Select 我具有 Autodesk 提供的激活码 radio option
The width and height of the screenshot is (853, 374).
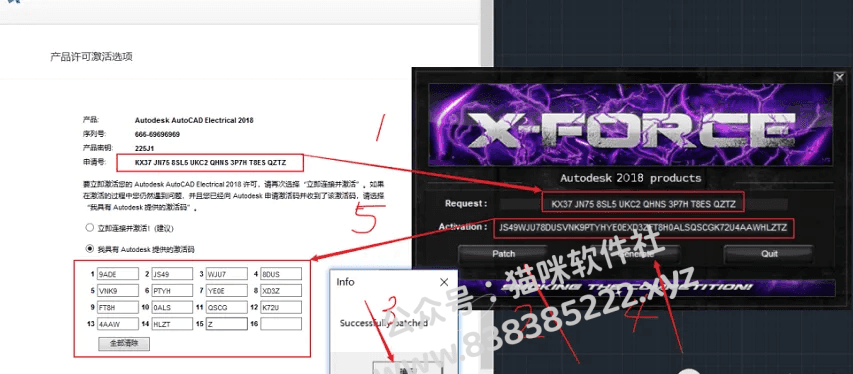coord(89,249)
